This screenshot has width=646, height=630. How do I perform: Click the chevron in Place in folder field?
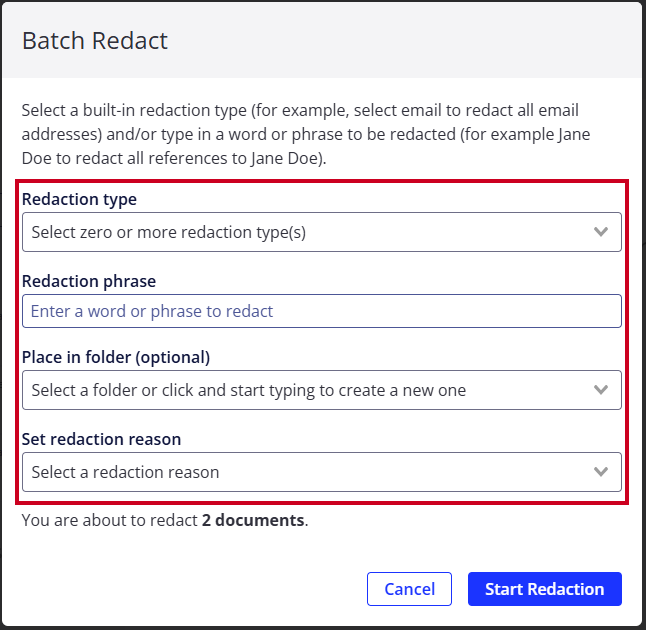601,390
